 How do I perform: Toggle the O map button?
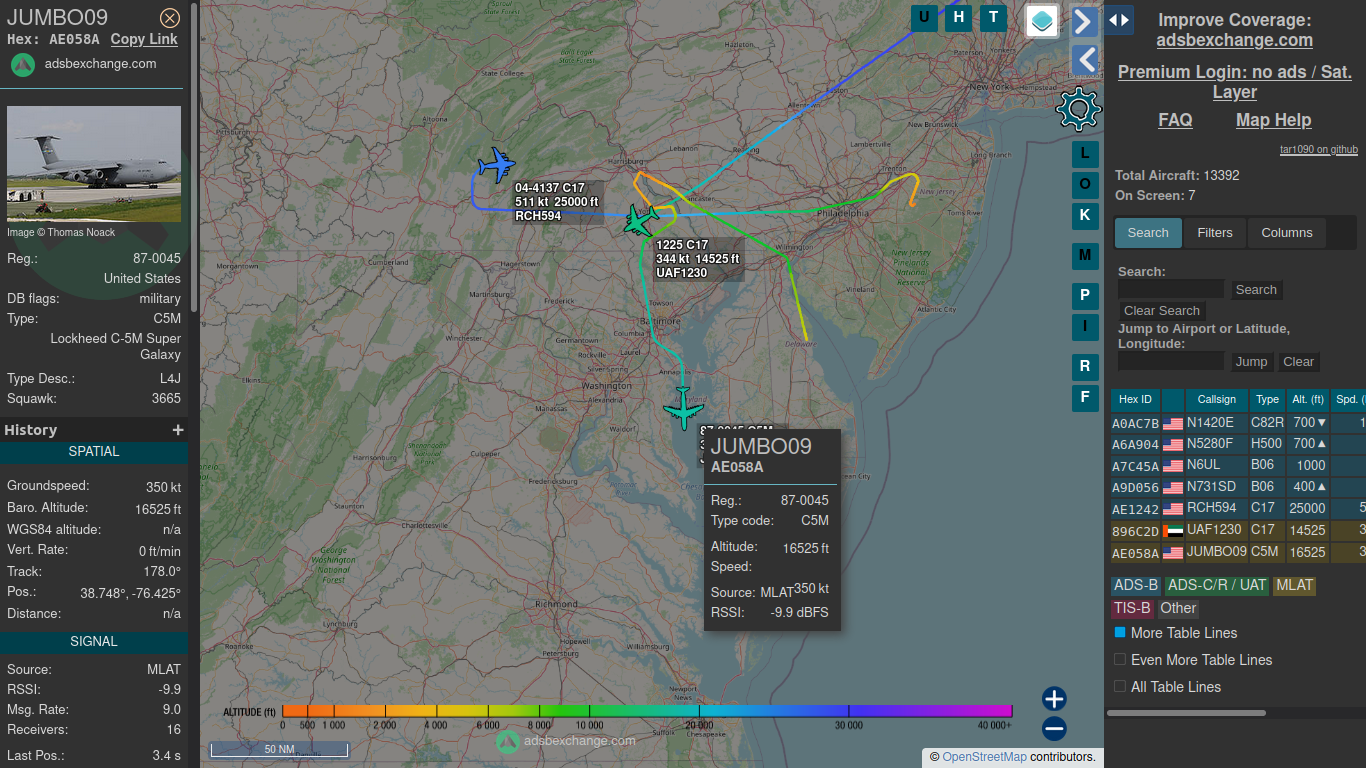coord(1086,184)
